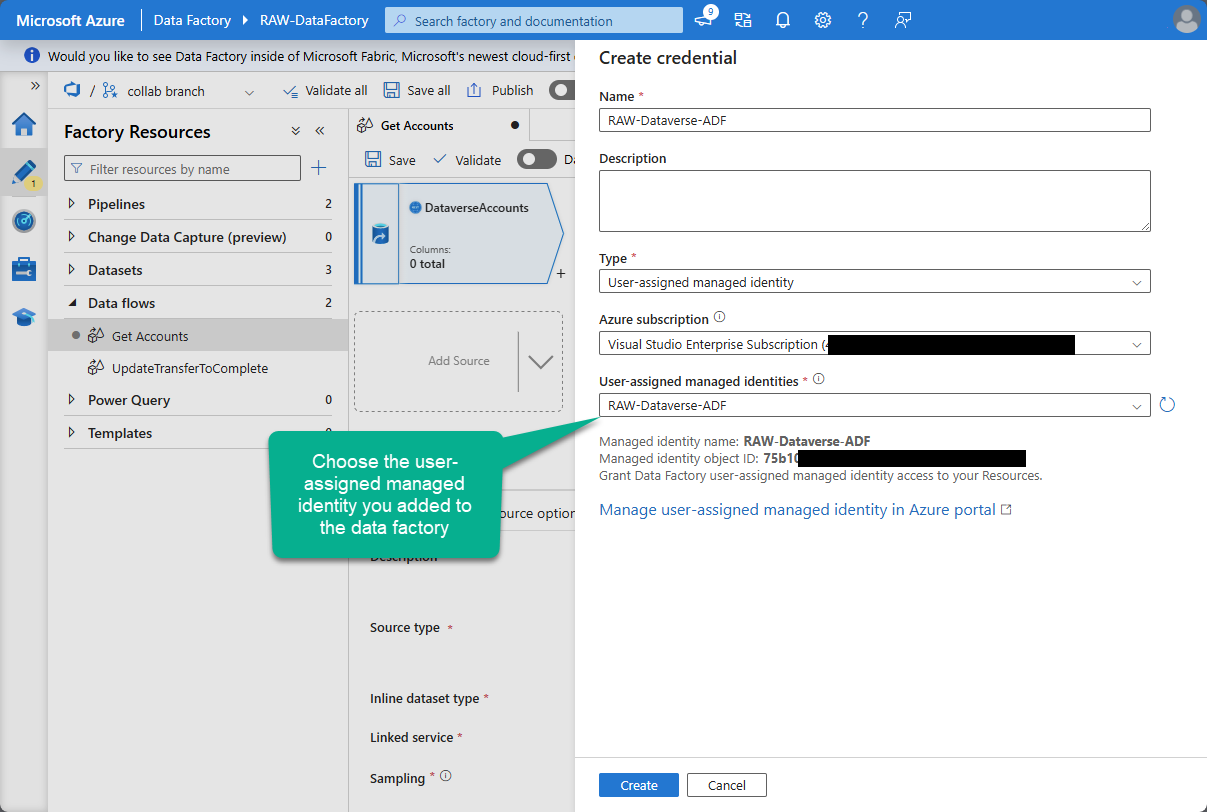Click the managed identities info icon
This screenshot has width=1207, height=812.
pos(820,380)
